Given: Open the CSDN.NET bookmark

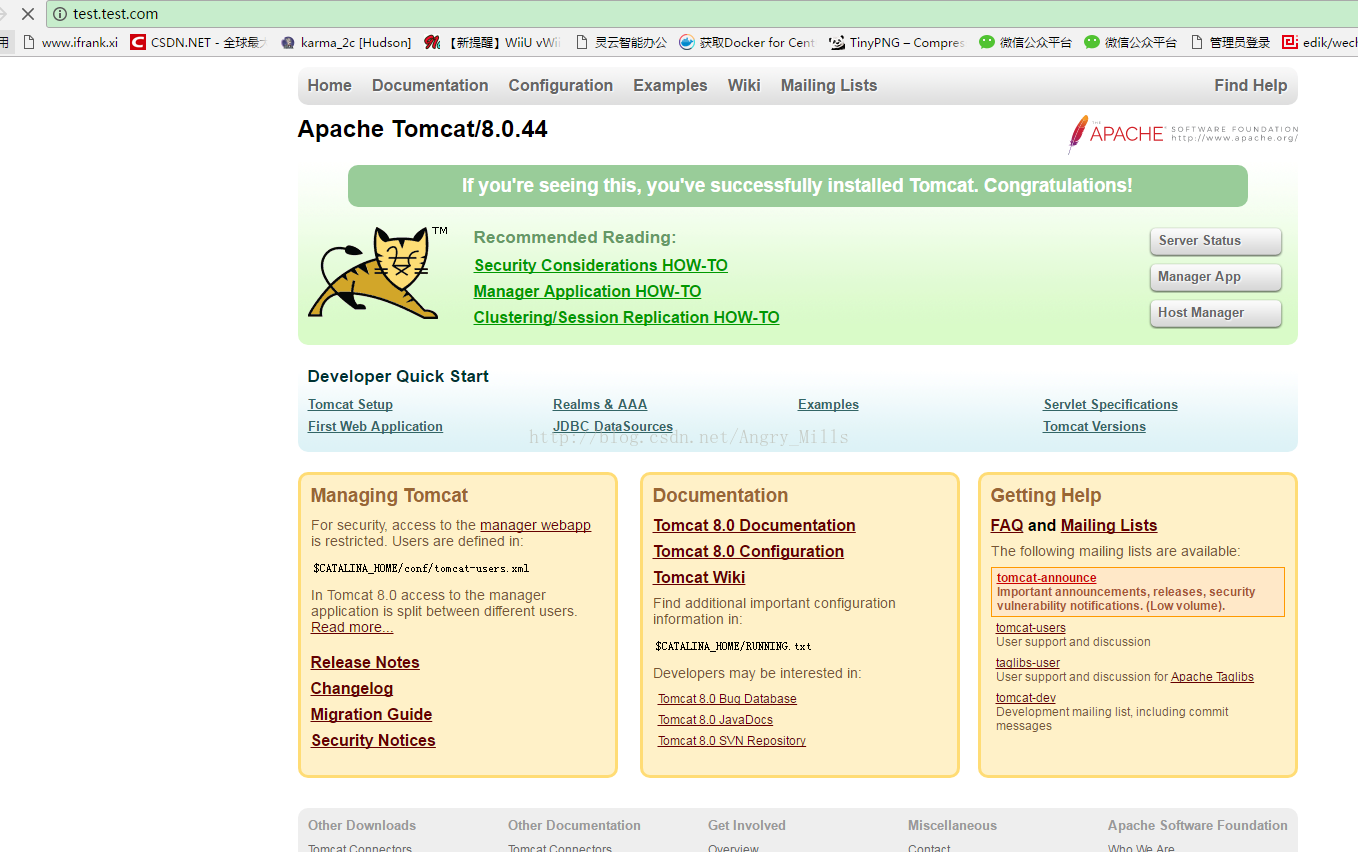Looking at the screenshot, I should click(198, 42).
